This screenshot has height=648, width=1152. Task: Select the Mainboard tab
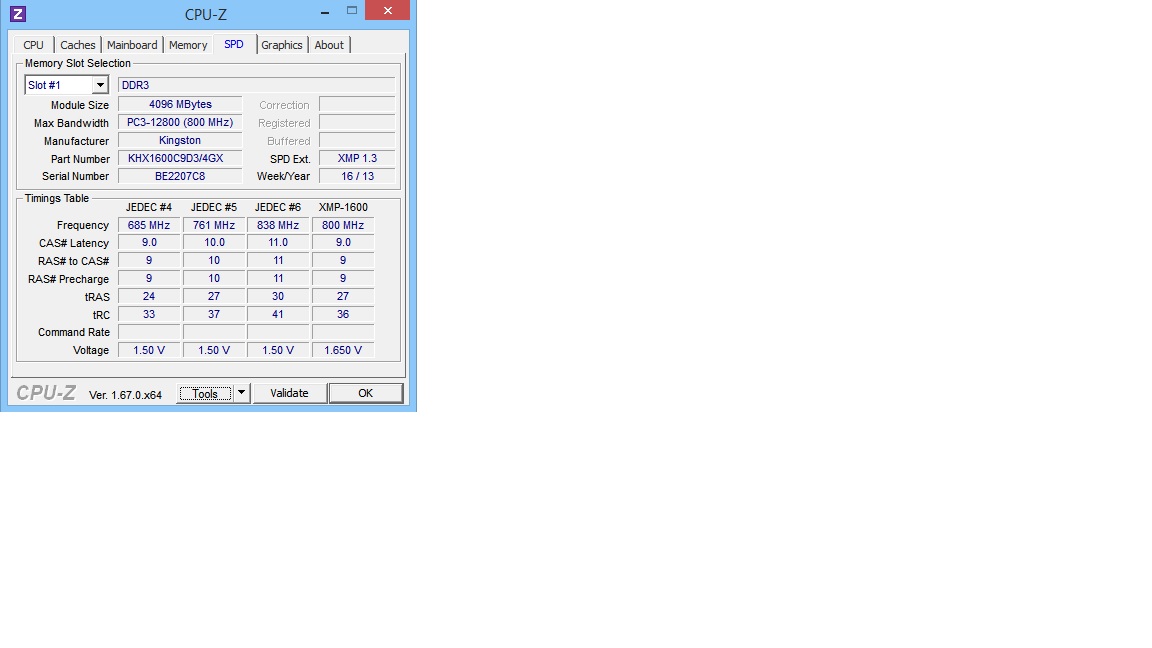tap(132, 45)
